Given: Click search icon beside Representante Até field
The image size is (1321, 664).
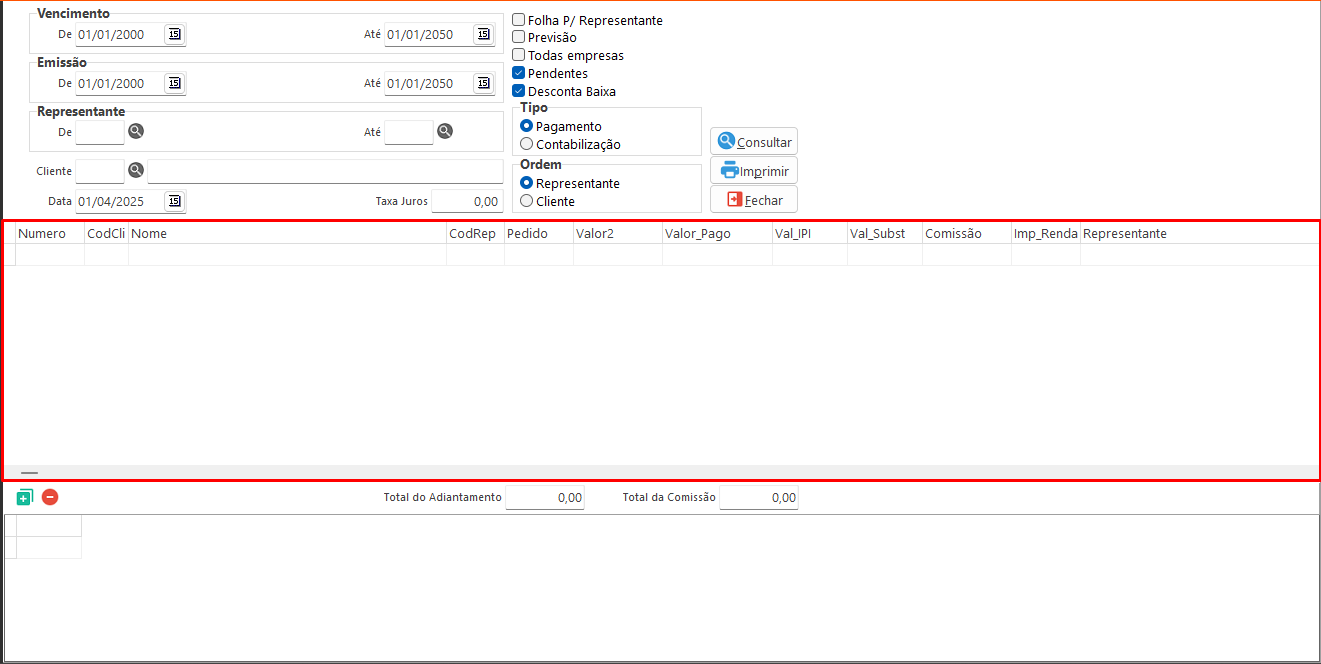Looking at the screenshot, I should [x=445, y=131].
